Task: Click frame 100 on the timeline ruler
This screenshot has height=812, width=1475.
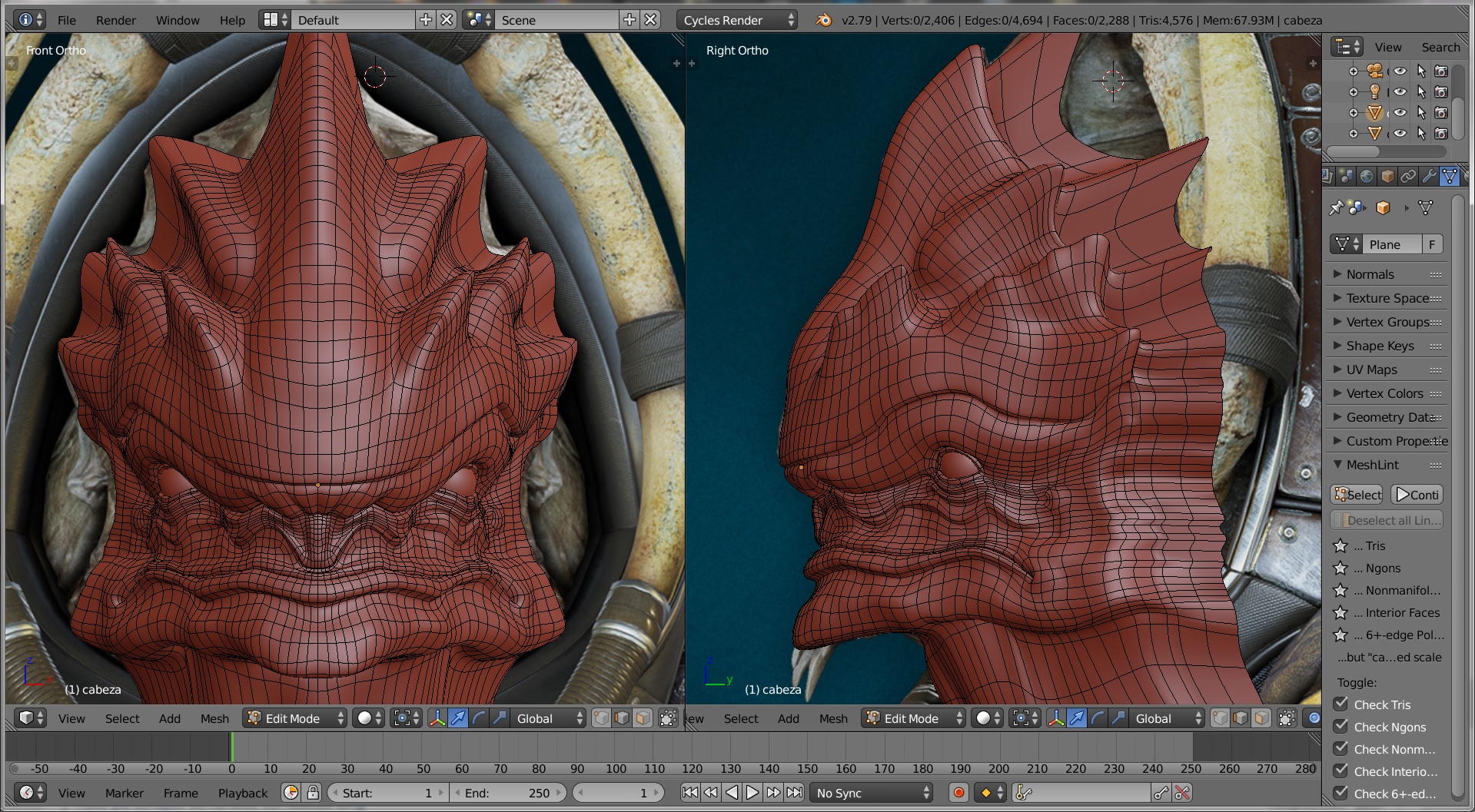Action: (616, 768)
